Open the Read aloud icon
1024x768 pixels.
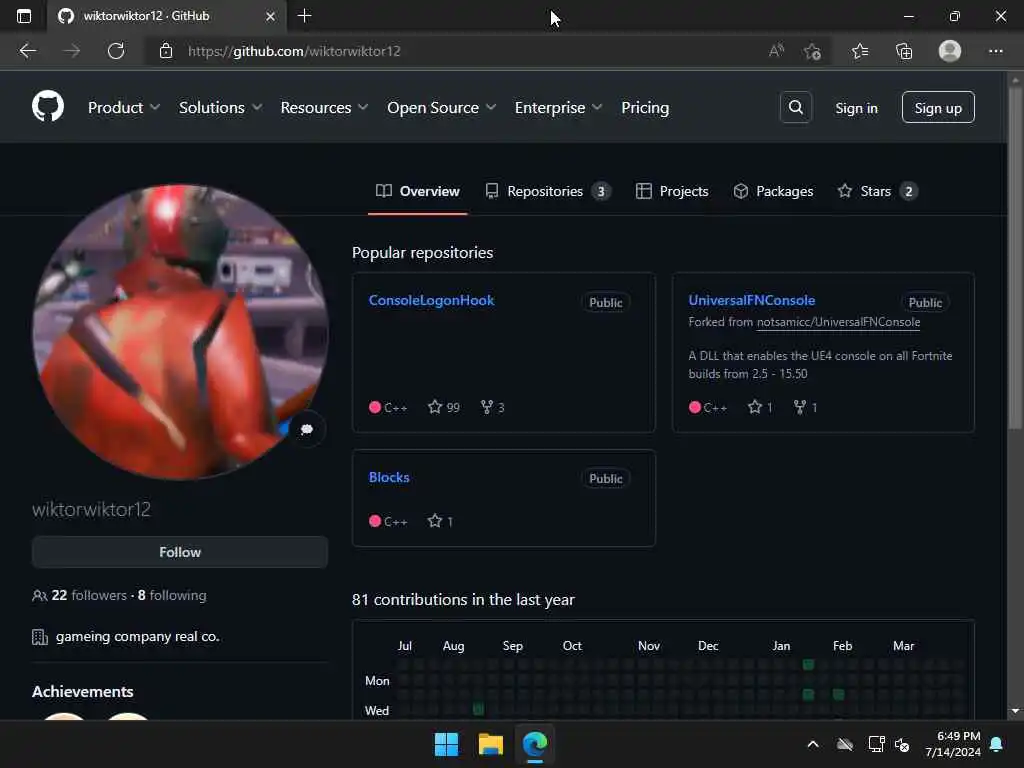pos(776,51)
